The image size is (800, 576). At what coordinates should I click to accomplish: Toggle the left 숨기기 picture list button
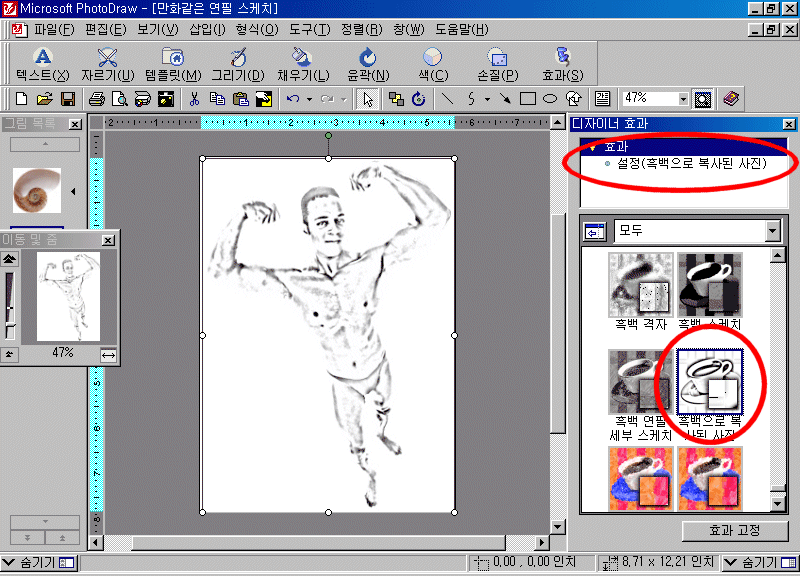click(x=38, y=563)
